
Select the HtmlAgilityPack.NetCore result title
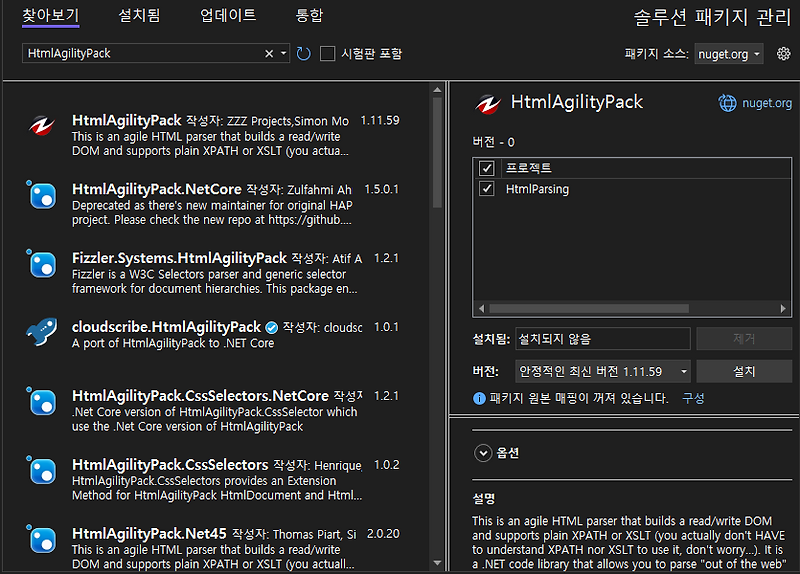click(x=157, y=189)
